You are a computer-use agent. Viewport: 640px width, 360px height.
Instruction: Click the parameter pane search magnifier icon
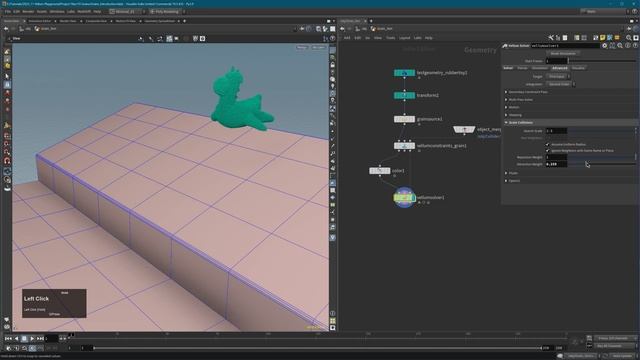[620, 46]
